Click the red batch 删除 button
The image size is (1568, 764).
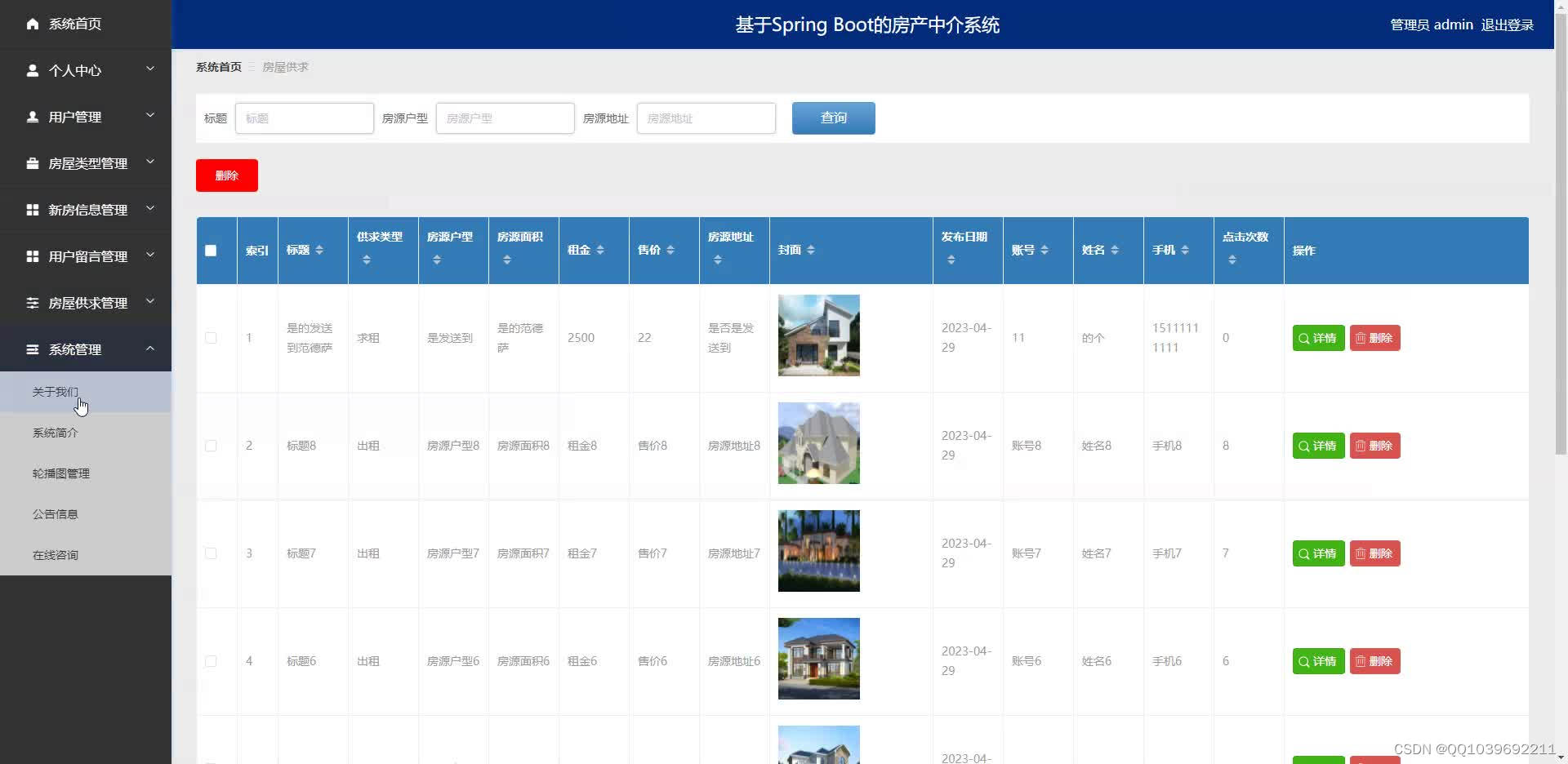tap(227, 175)
